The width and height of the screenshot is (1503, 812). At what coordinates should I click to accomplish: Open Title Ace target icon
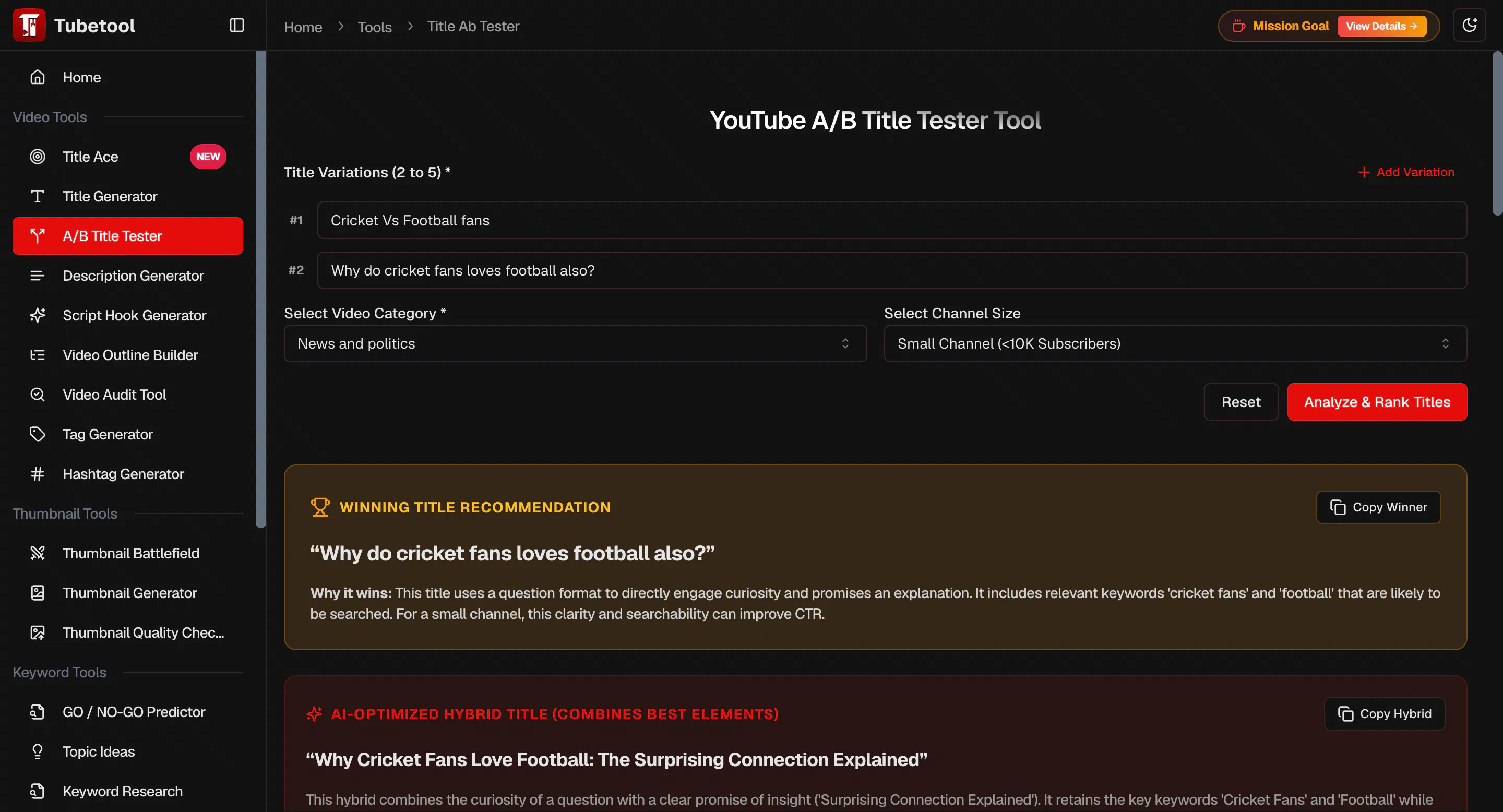click(38, 157)
